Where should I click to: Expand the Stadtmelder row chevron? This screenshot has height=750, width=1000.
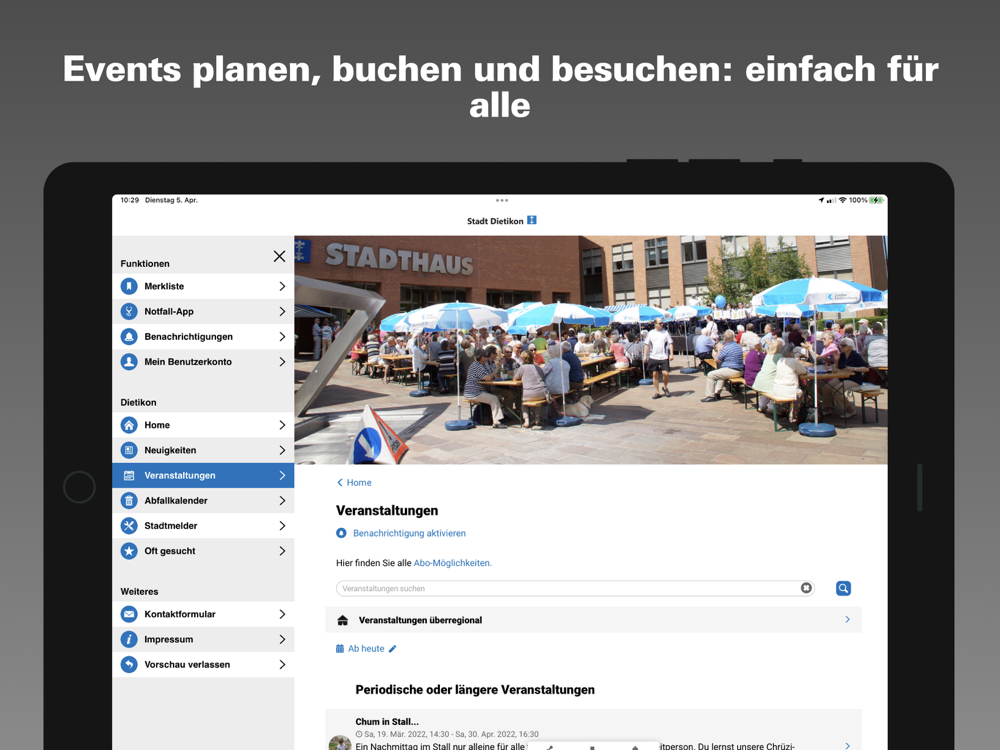tap(282, 526)
